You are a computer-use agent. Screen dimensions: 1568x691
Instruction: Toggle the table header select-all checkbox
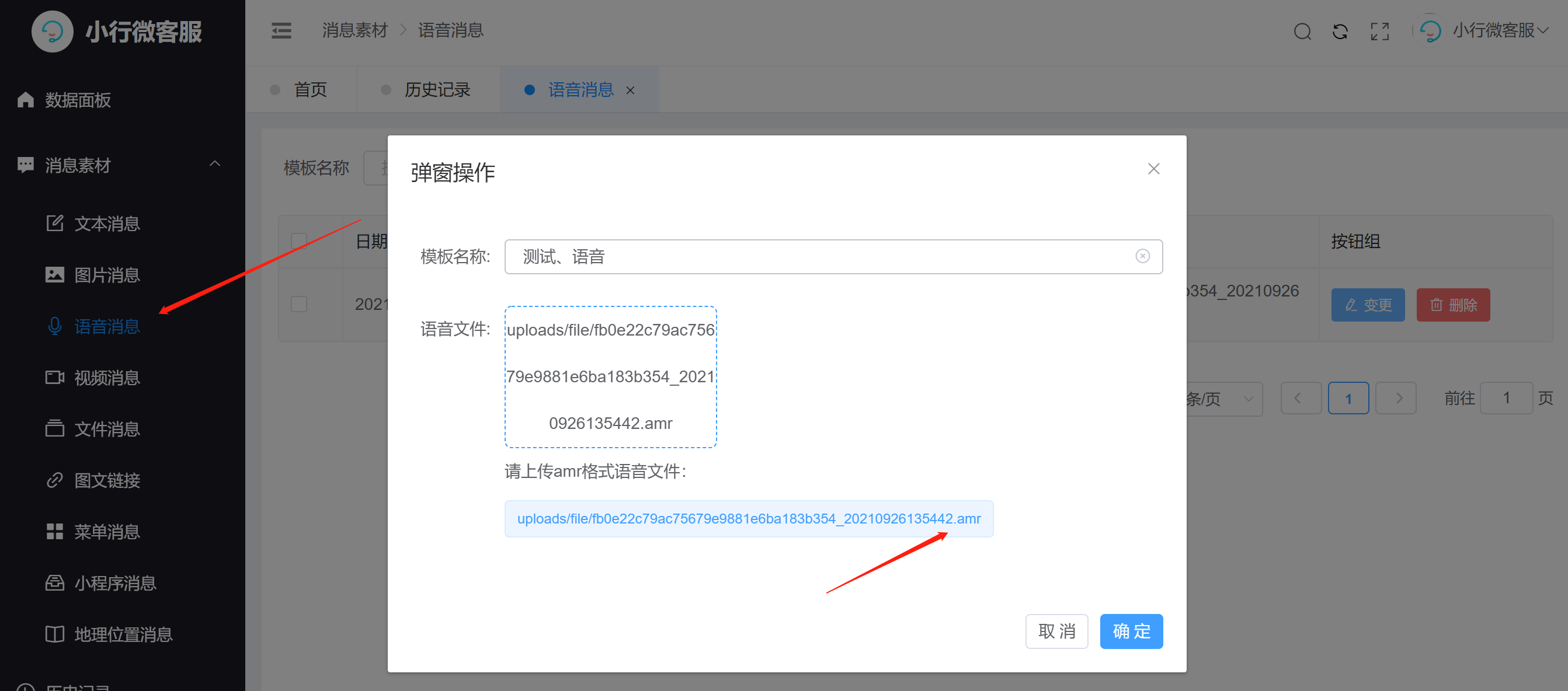[x=299, y=242]
